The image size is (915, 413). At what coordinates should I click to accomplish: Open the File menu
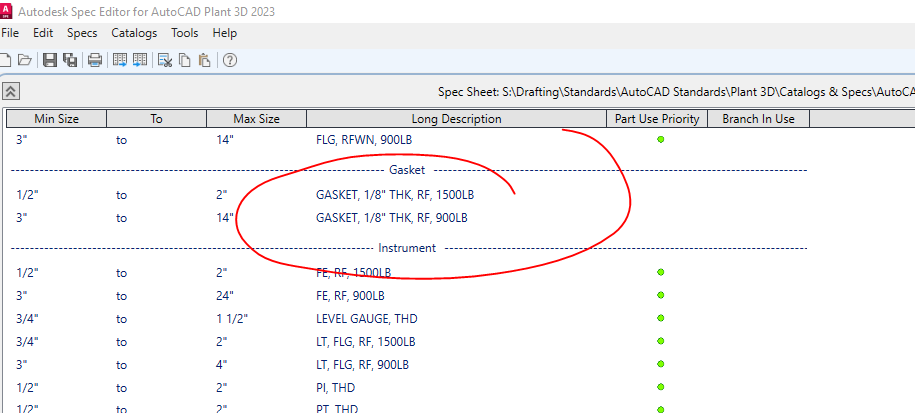click(x=10, y=33)
